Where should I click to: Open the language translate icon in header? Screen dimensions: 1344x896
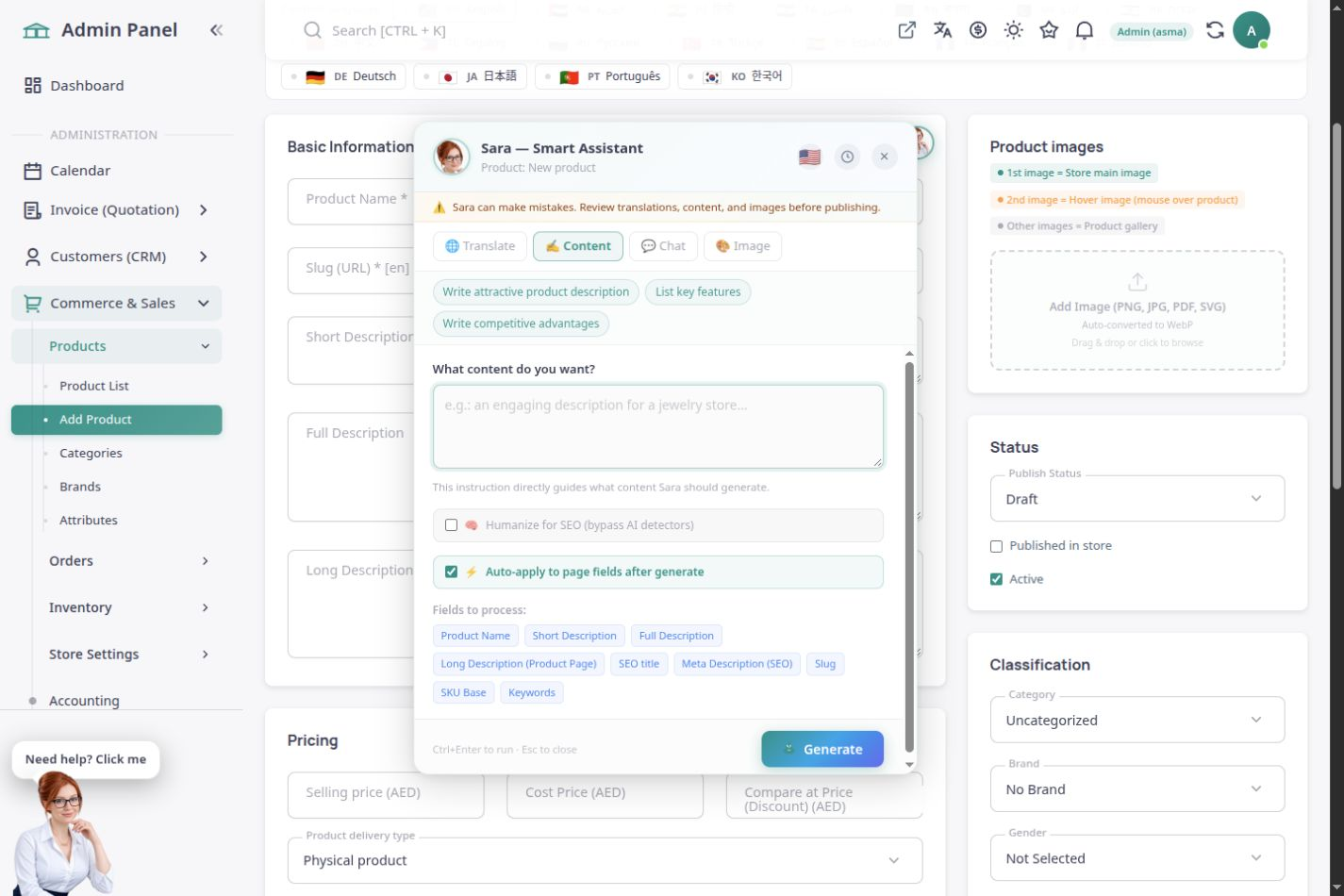tap(942, 30)
